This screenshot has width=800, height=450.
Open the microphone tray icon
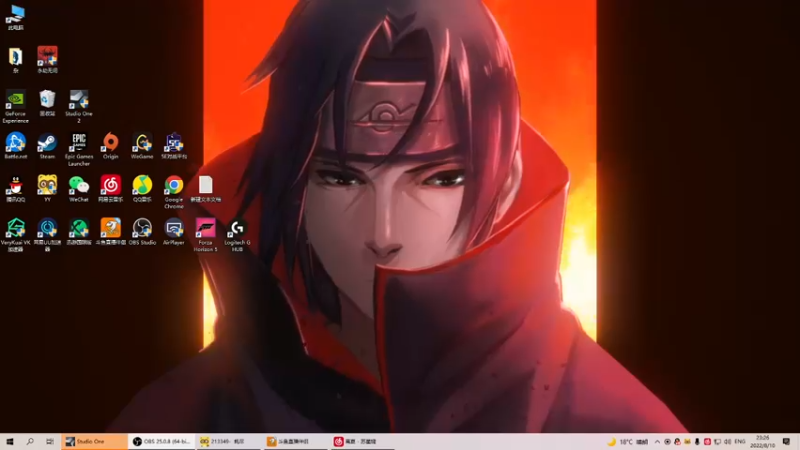click(x=697, y=441)
